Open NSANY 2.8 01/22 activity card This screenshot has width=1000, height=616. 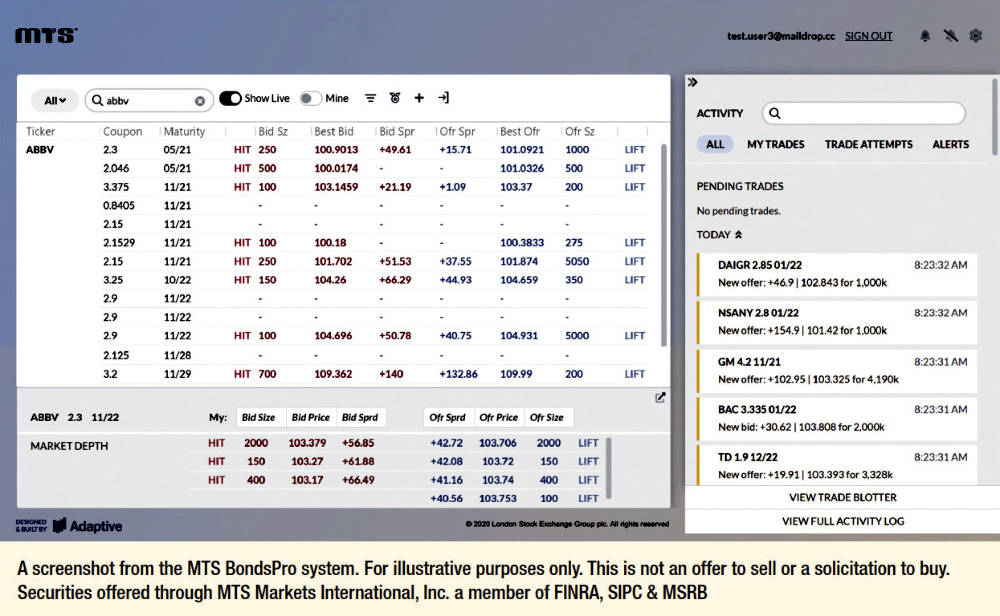(837, 322)
